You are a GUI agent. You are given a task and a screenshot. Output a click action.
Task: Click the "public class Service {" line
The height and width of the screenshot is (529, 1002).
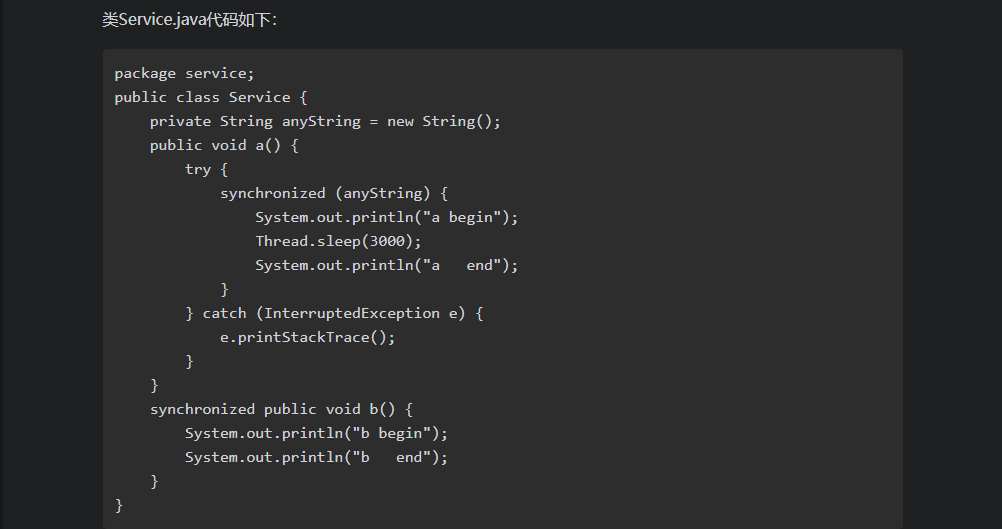point(211,97)
